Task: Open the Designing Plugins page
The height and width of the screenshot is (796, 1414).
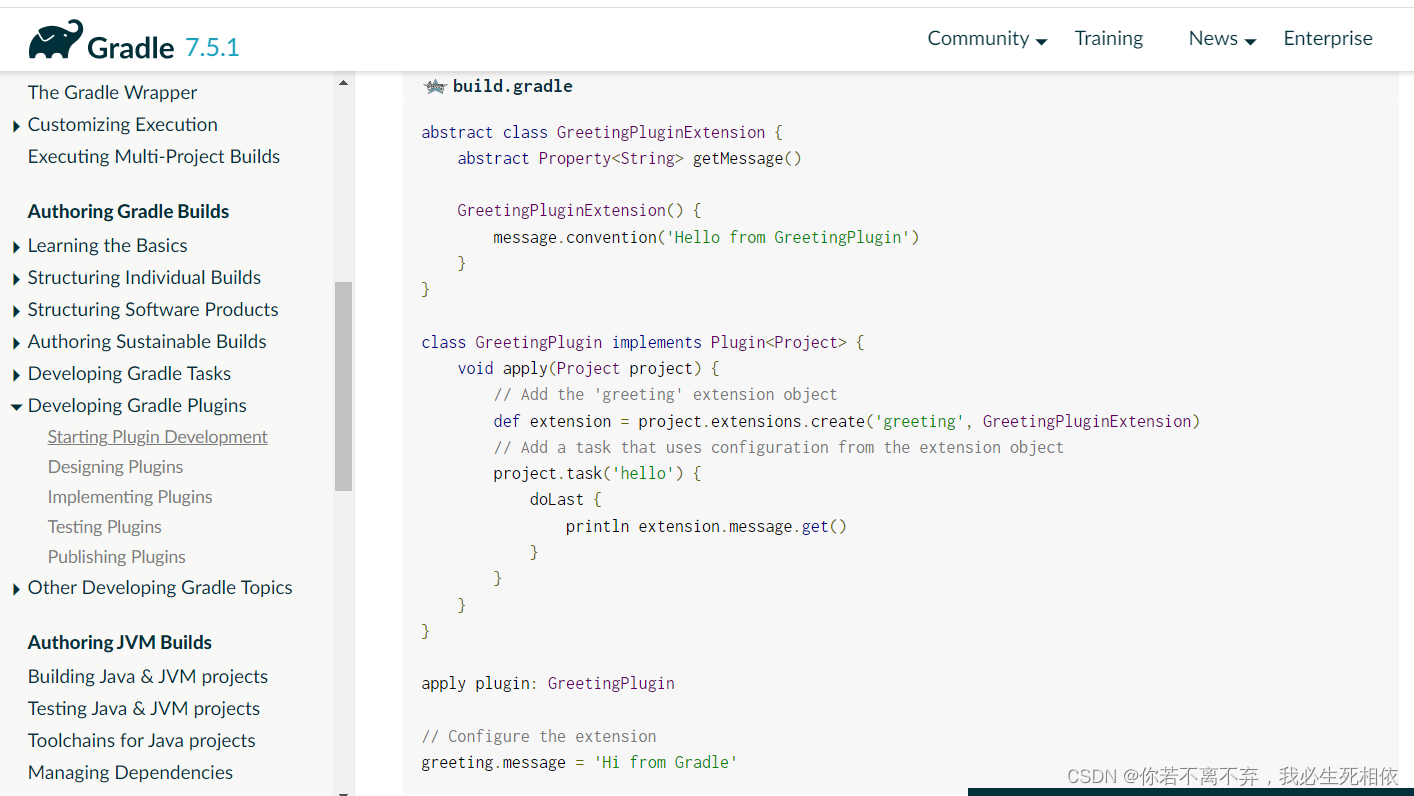Action: 115,466
